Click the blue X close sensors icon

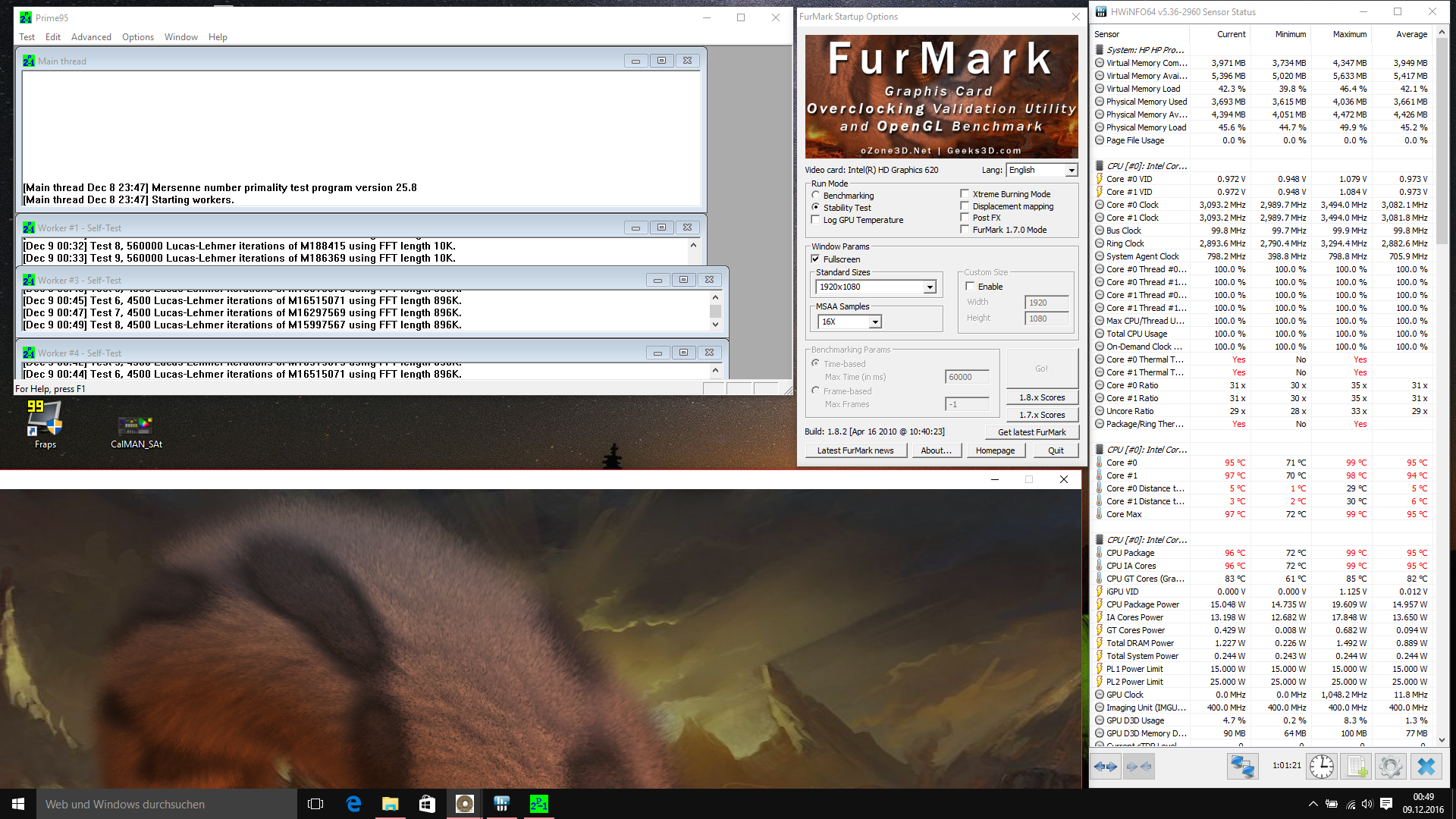[1426, 767]
